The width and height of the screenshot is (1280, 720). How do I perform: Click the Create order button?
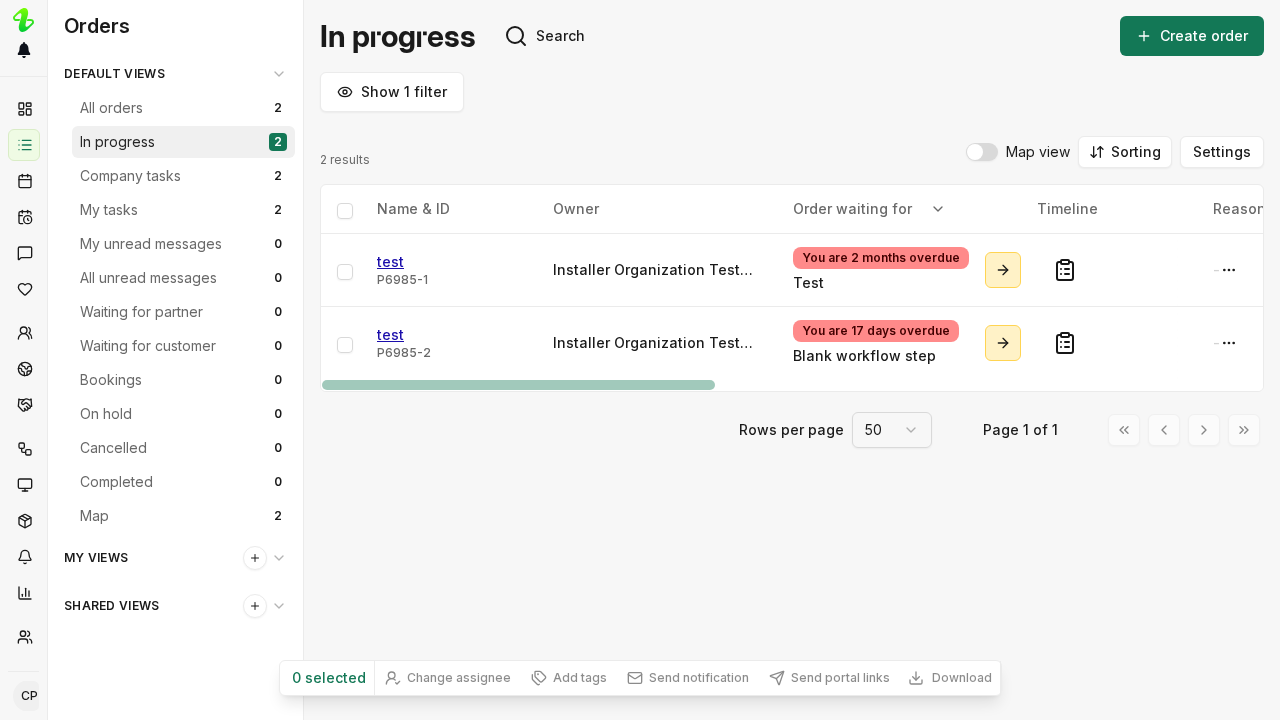1192,36
